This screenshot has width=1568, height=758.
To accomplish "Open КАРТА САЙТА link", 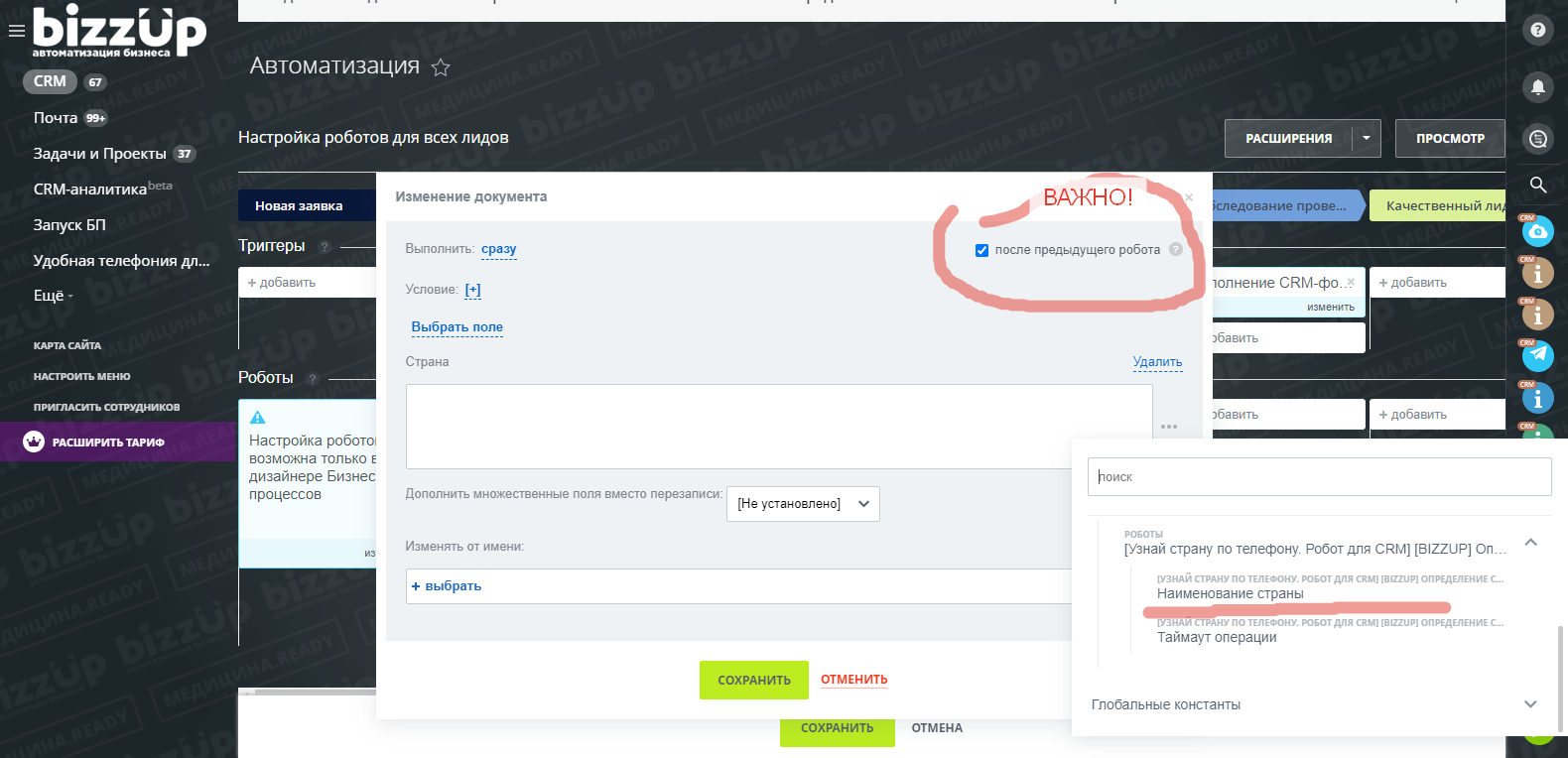I will point(67,345).
